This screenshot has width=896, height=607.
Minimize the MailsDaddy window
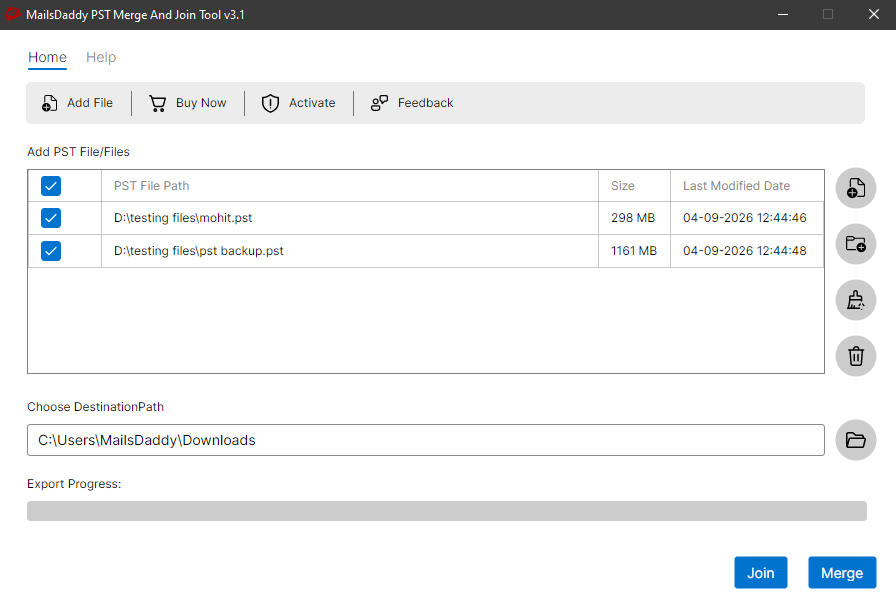pos(783,14)
